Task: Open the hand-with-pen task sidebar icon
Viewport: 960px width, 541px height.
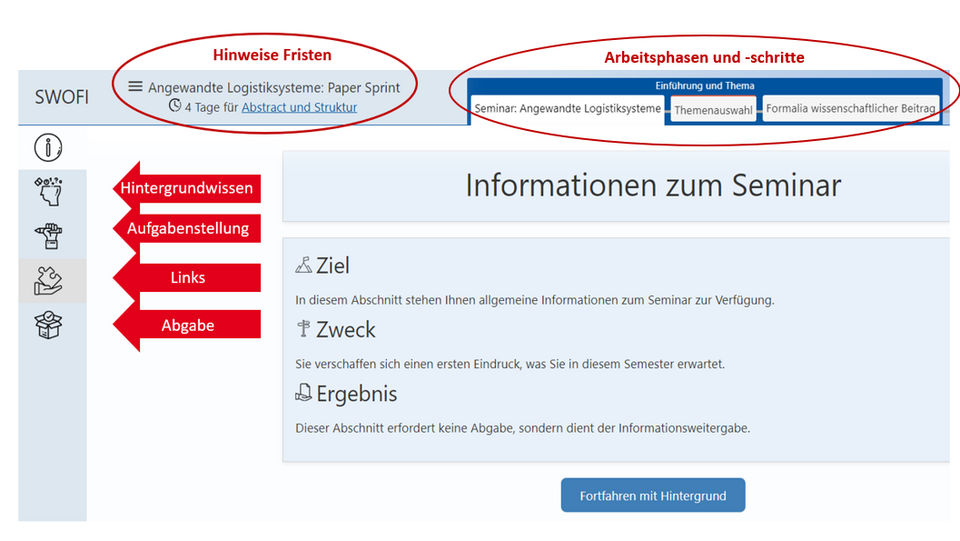Action: coord(49,237)
